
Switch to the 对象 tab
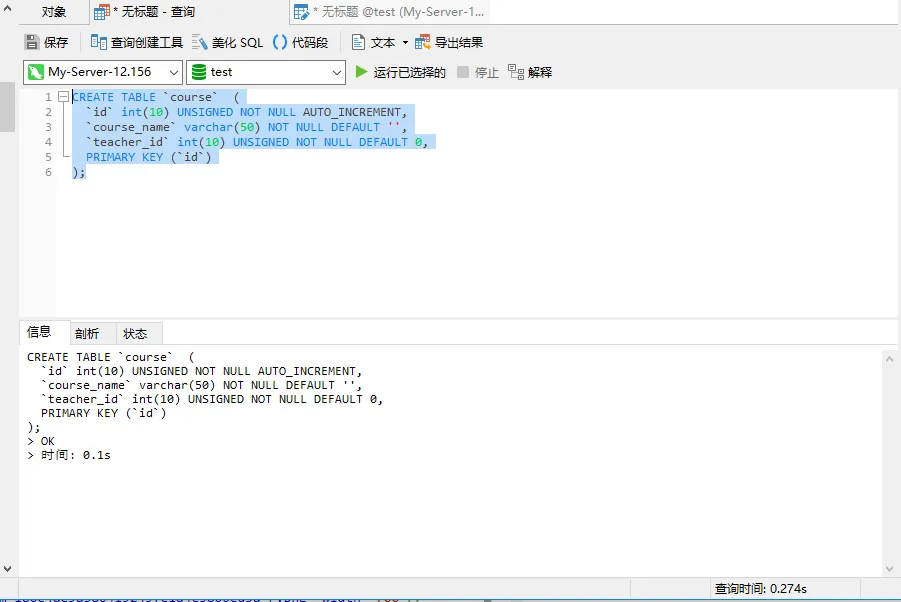point(54,12)
